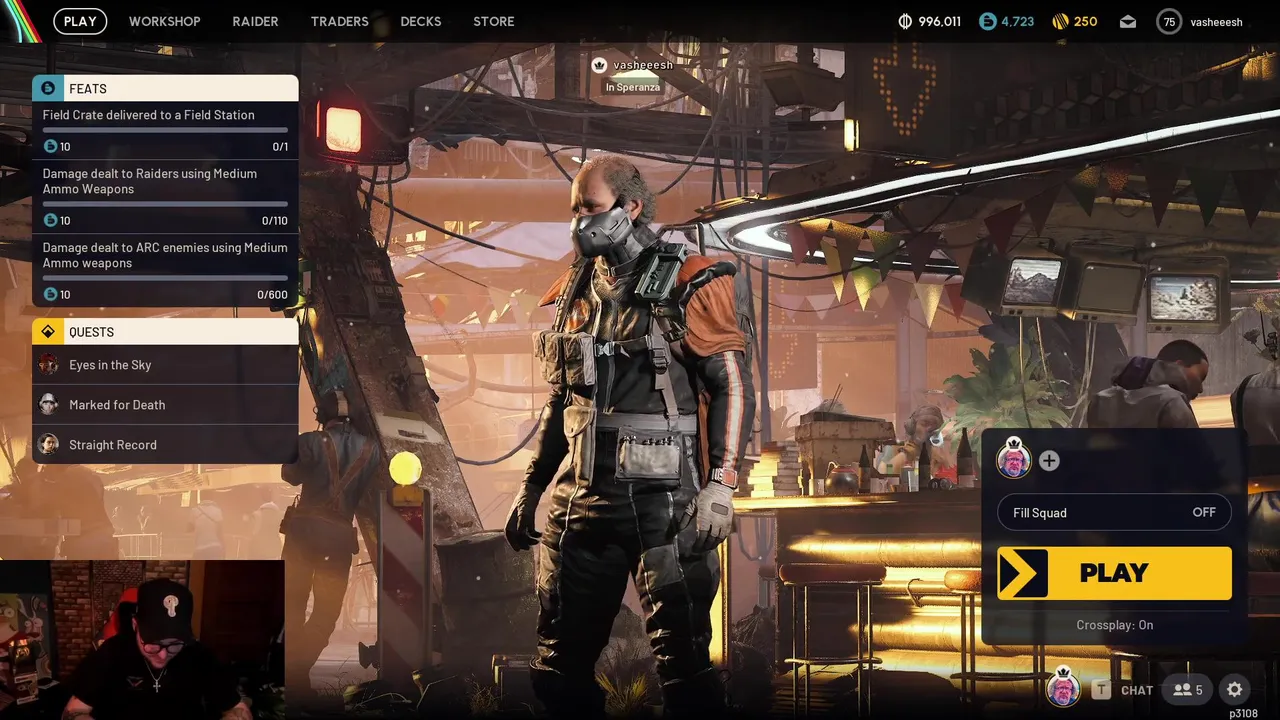This screenshot has width=1280, height=720.
Task: Select feat Field Crate delivered to a Field Station
Action: [165, 129]
